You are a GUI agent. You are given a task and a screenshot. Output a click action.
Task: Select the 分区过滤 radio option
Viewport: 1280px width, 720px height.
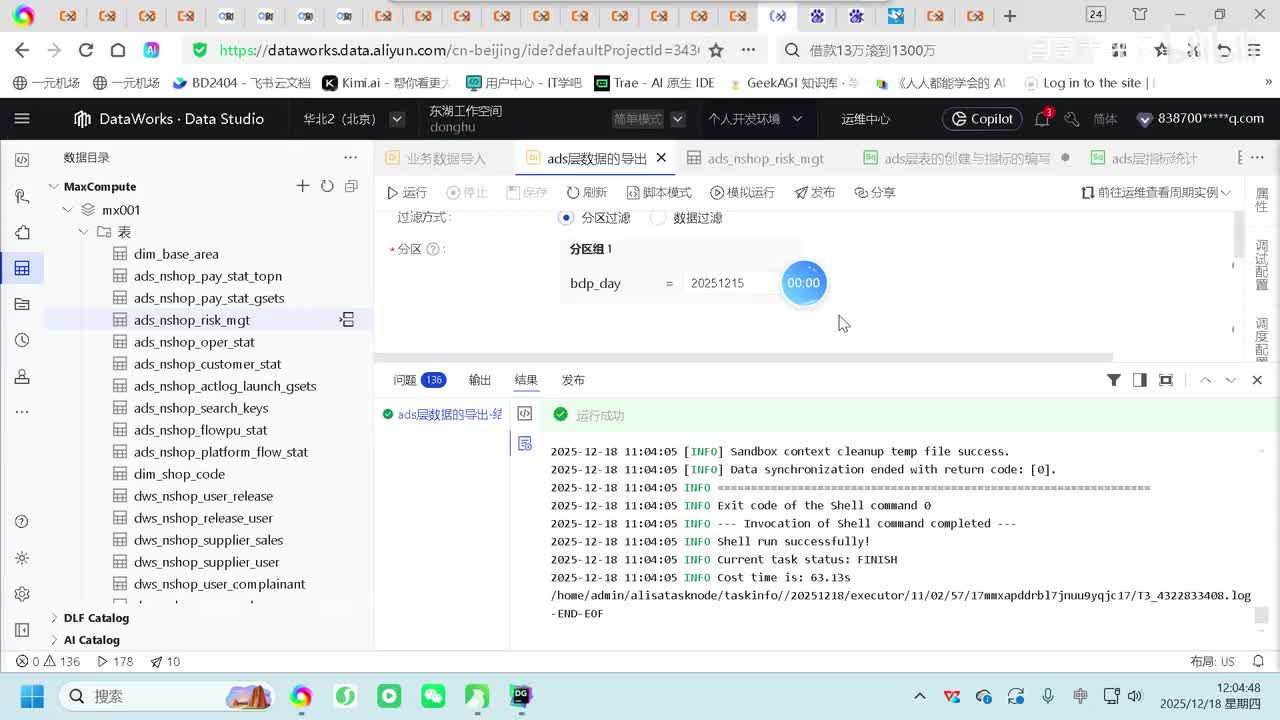(x=566, y=217)
